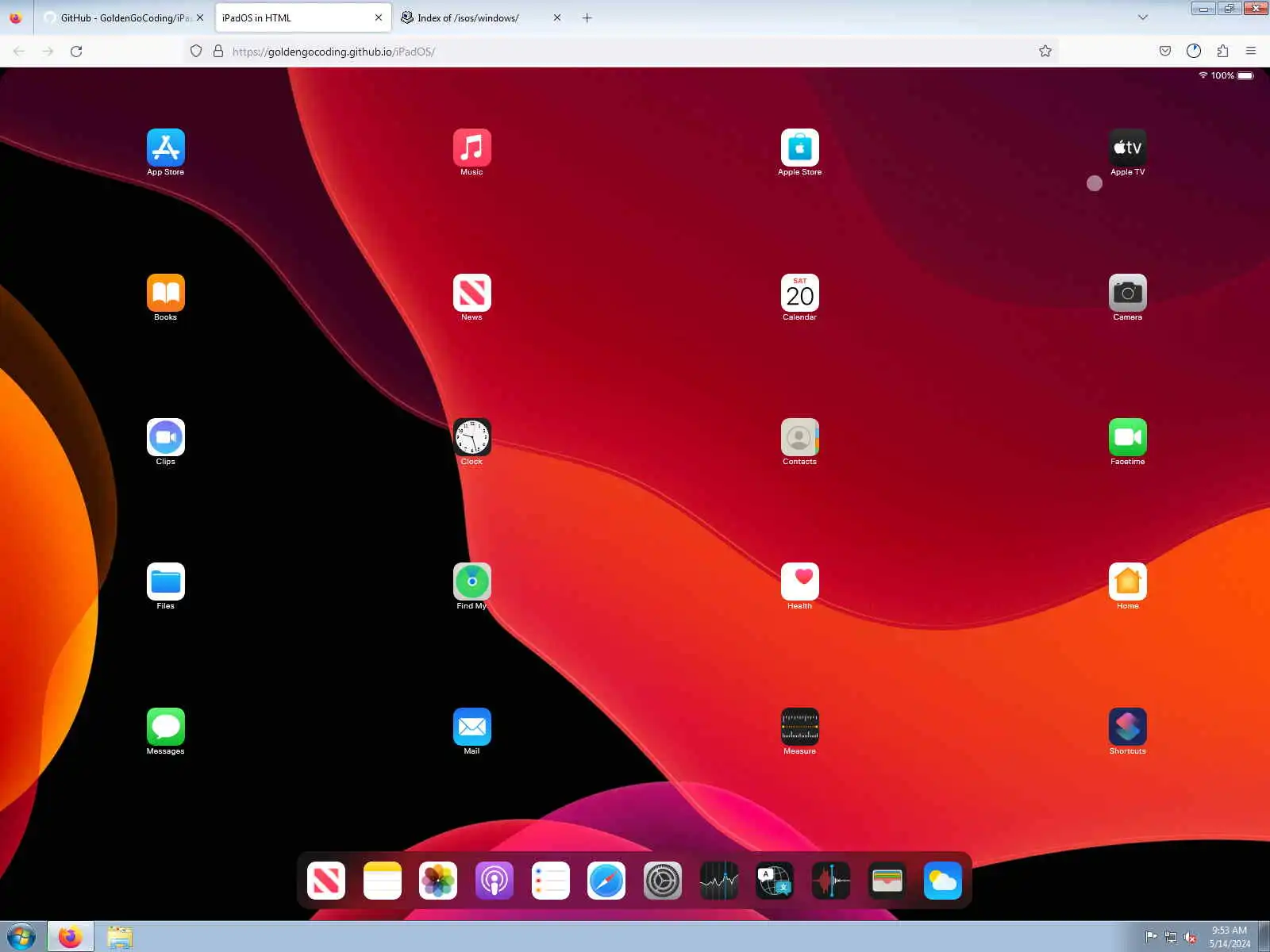Open network status in system tray

[x=1171, y=937]
